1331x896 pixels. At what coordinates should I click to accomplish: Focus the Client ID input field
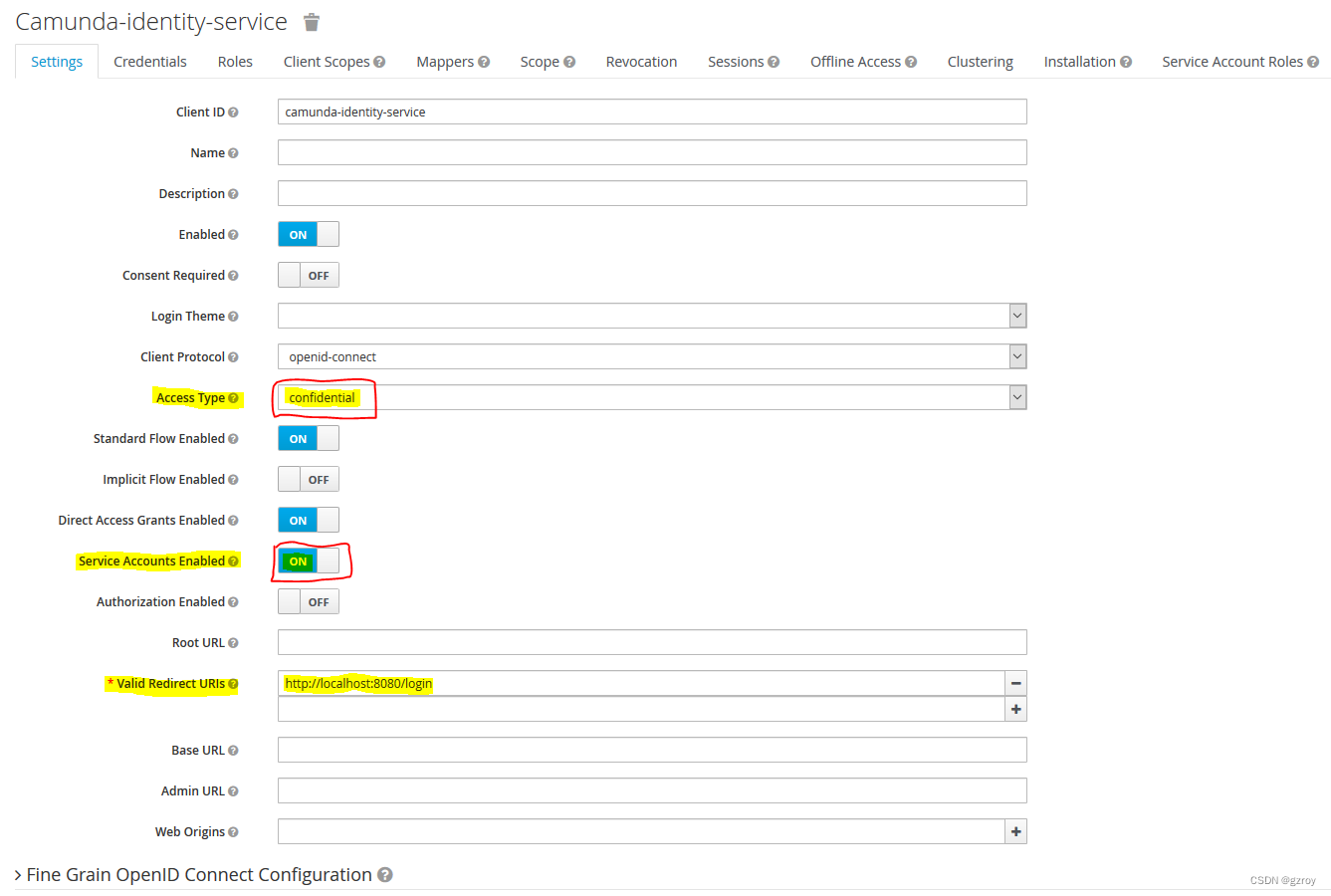click(x=652, y=112)
